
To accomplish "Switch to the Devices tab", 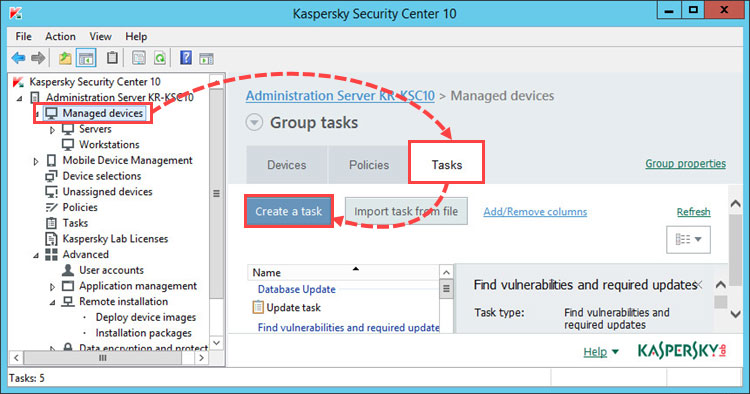I will click(287, 165).
